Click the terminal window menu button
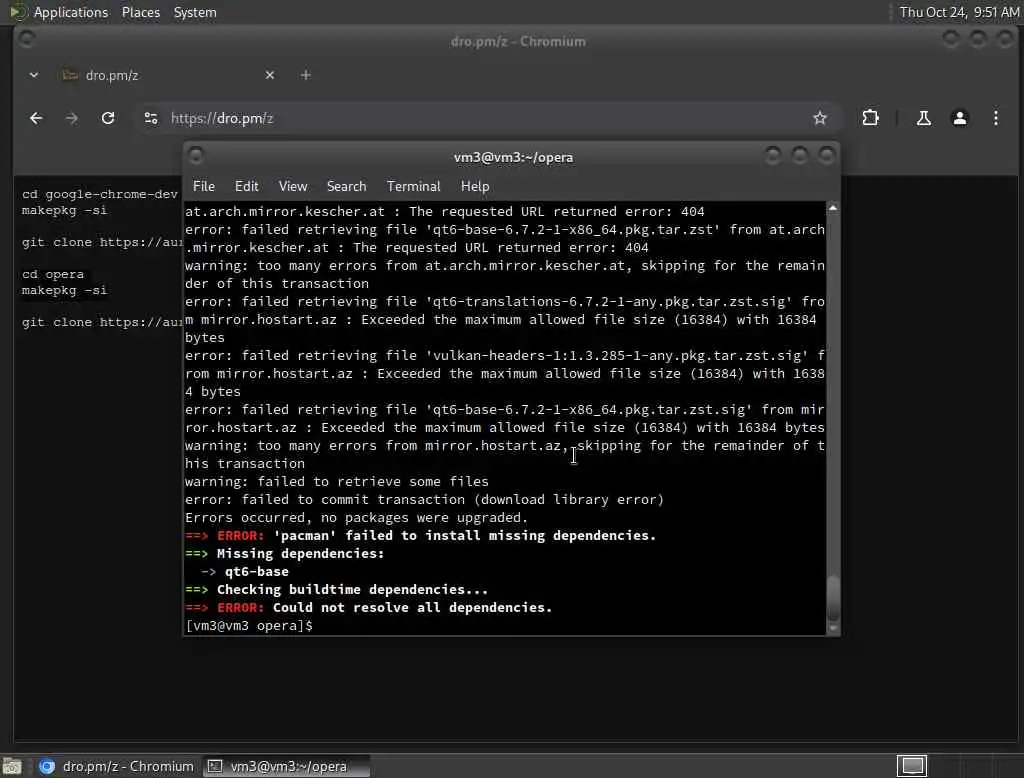 pos(195,156)
